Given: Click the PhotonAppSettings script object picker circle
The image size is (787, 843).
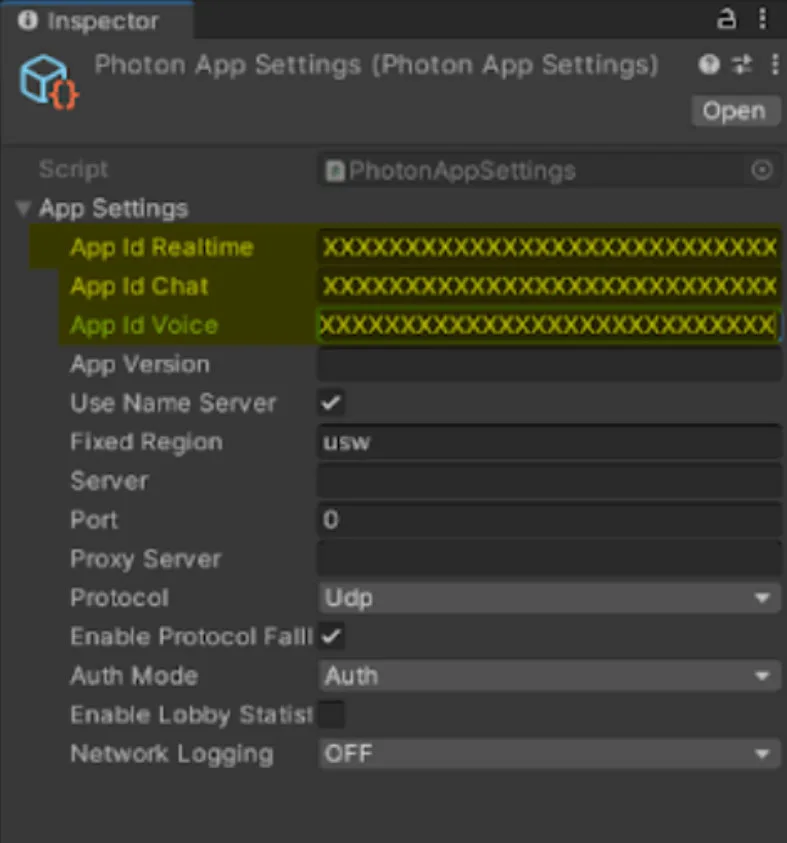Looking at the screenshot, I should coord(762,170).
